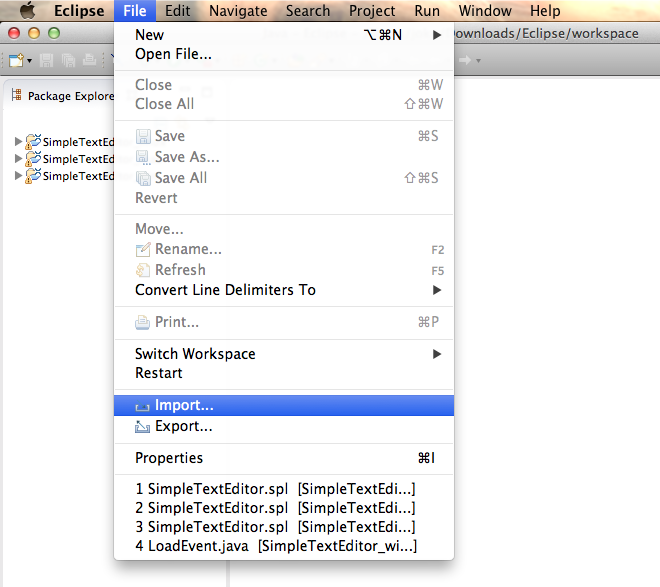The height and width of the screenshot is (587, 660).
Task: Click the red close window button
Action: 14,33
